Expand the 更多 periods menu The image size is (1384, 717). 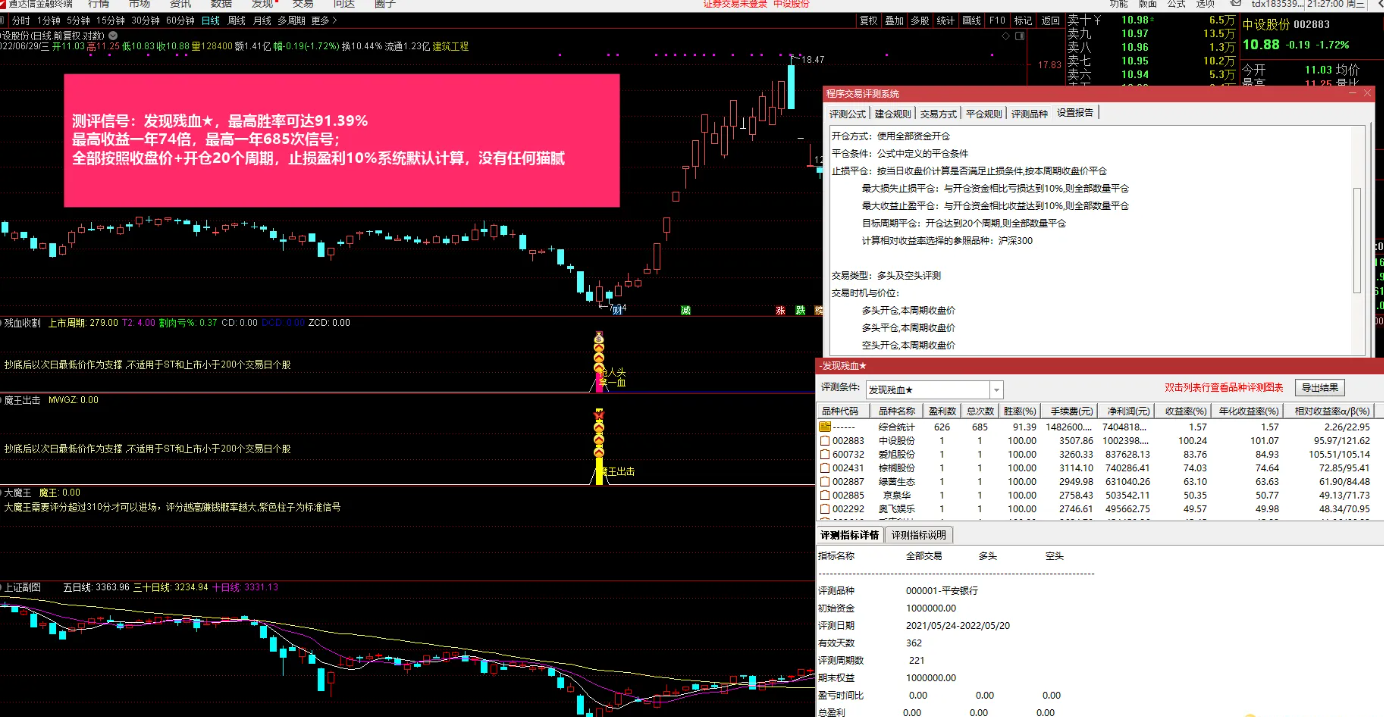tap(321, 20)
